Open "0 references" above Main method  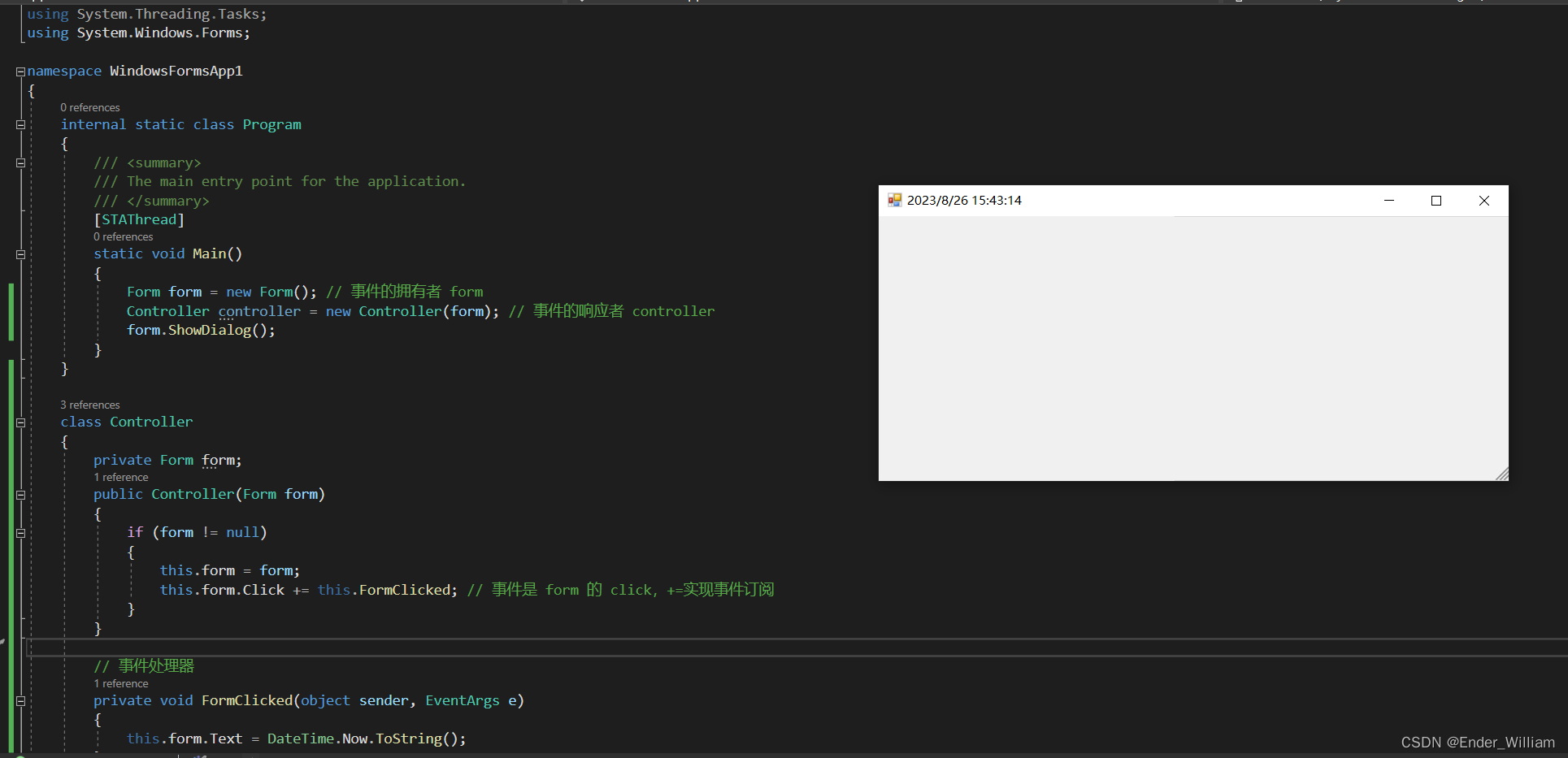click(124, 237)
